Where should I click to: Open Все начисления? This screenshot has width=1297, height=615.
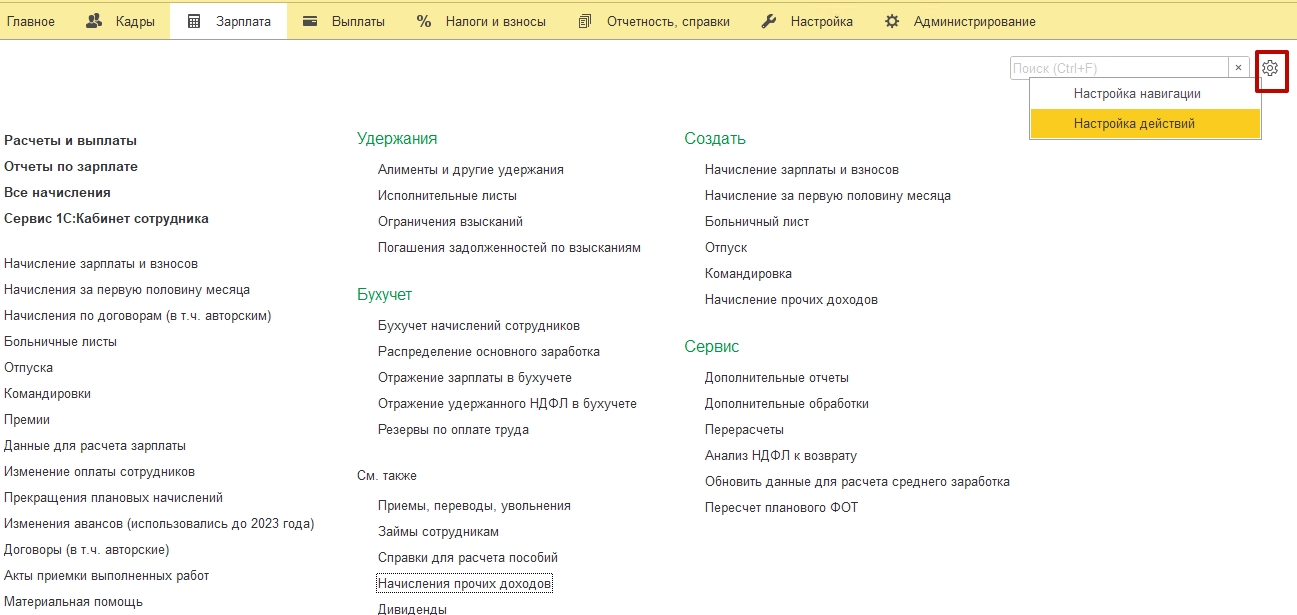click(x=57, y=193)
